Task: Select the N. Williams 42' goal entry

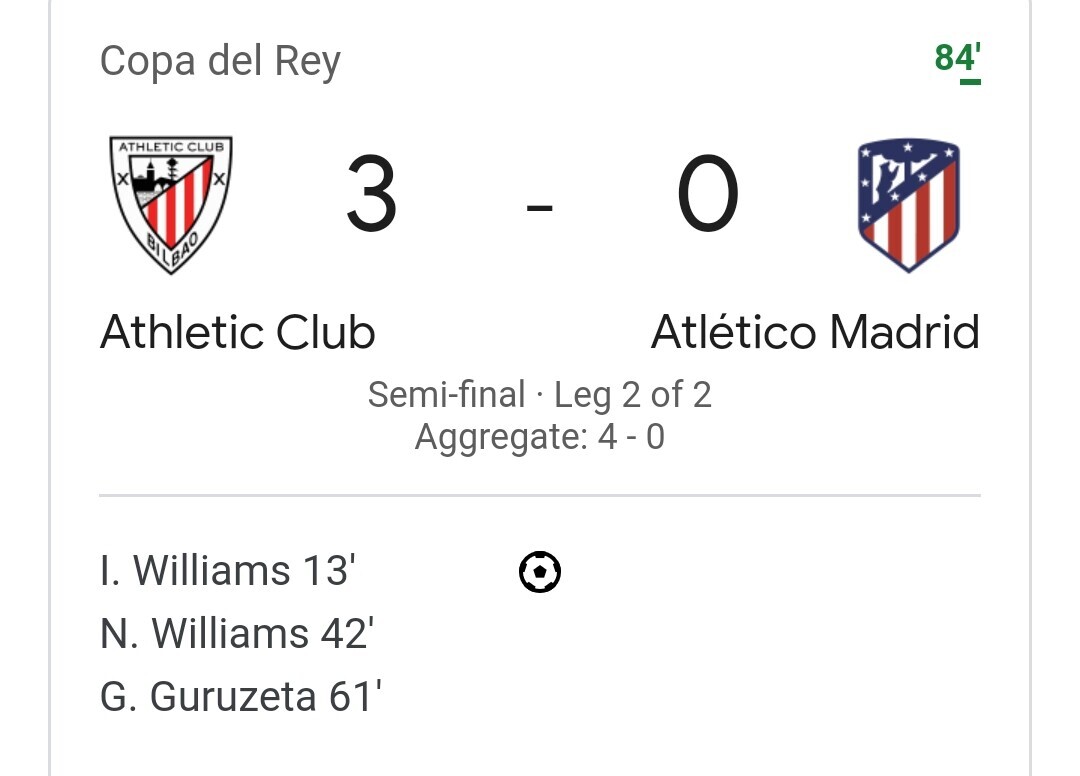Action: click(237, 633)
